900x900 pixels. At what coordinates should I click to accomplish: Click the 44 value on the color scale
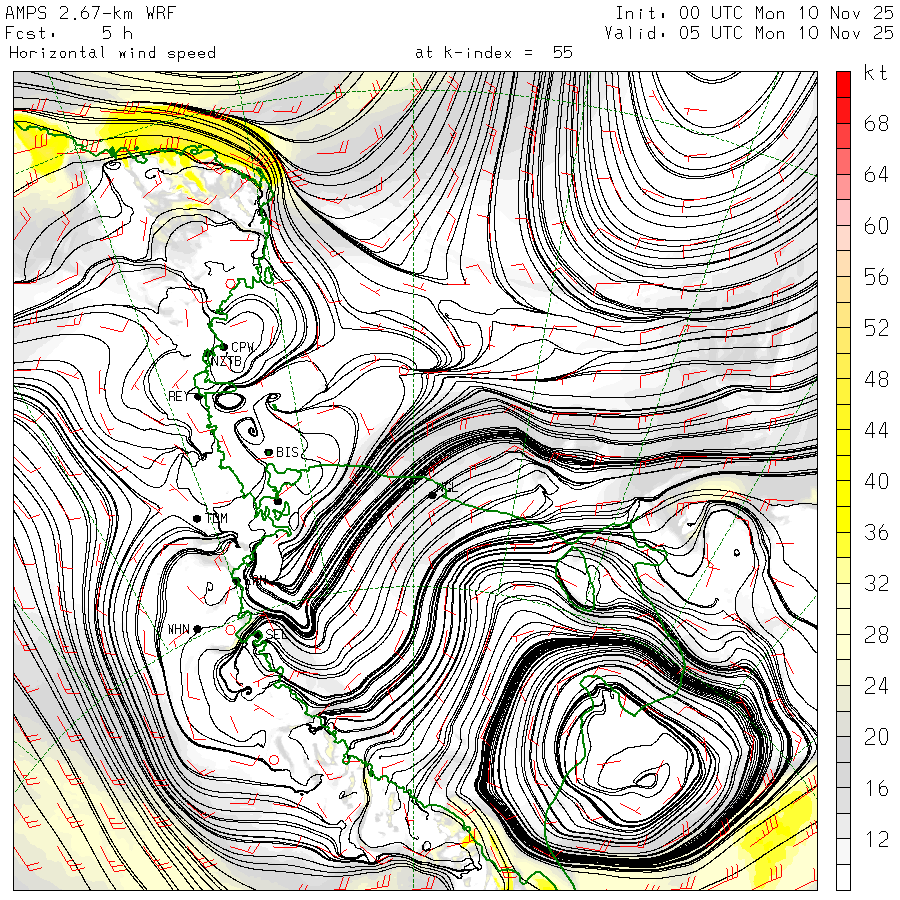[x=876, y=430]
